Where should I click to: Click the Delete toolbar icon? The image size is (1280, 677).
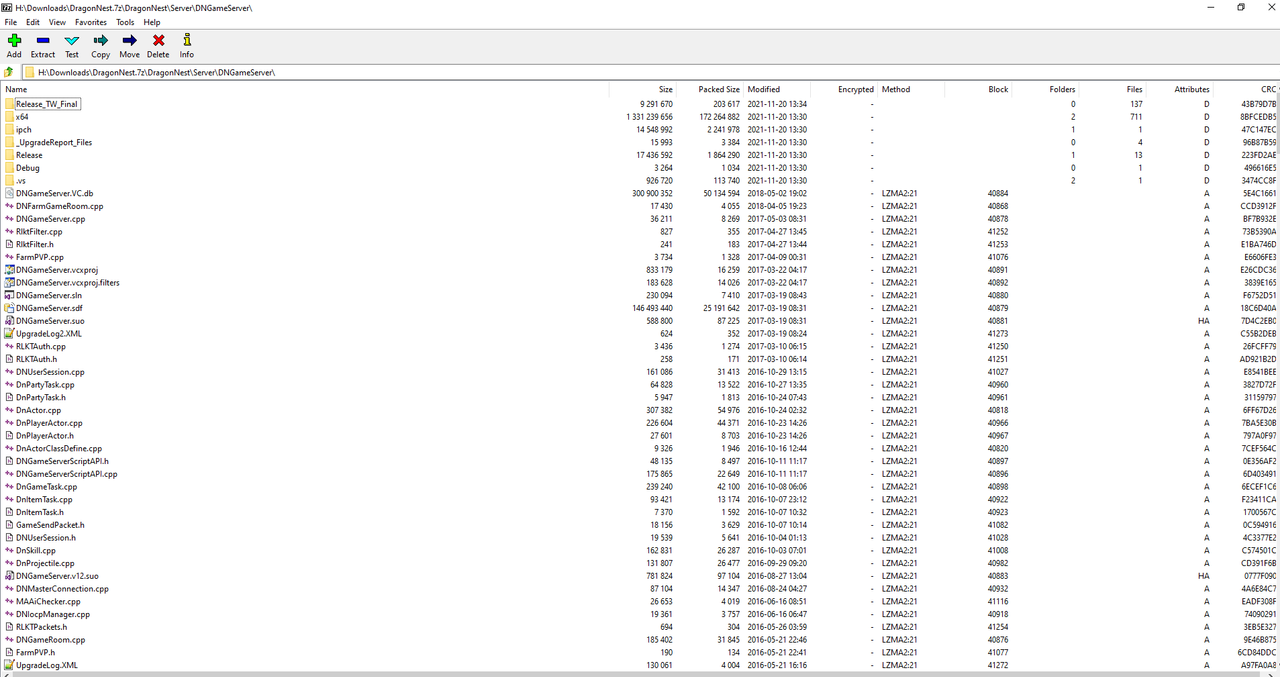158,40
